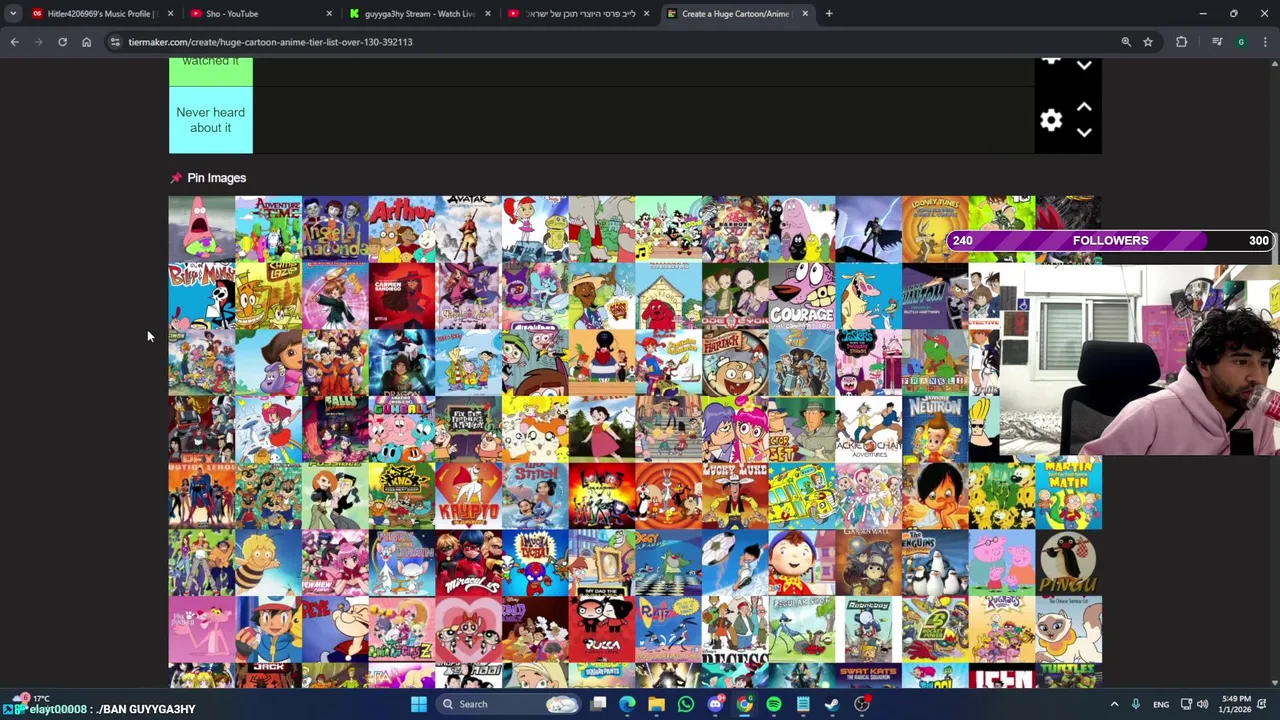Viewport: 1280px width, 720px height.
Task: Choose the Krypto image
Action: [x=468, y=495]
